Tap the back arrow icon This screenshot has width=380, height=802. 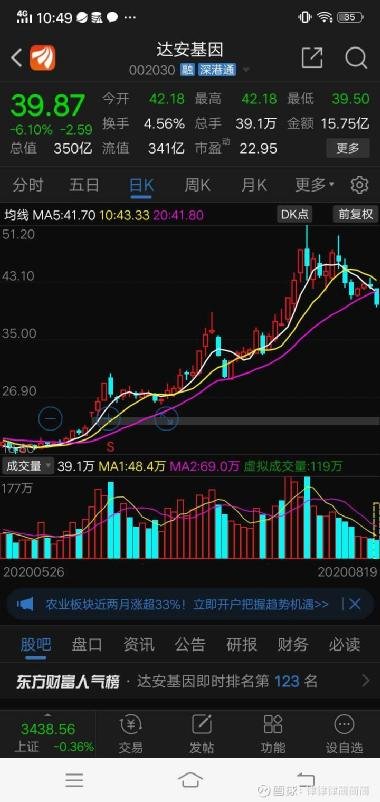16,58
